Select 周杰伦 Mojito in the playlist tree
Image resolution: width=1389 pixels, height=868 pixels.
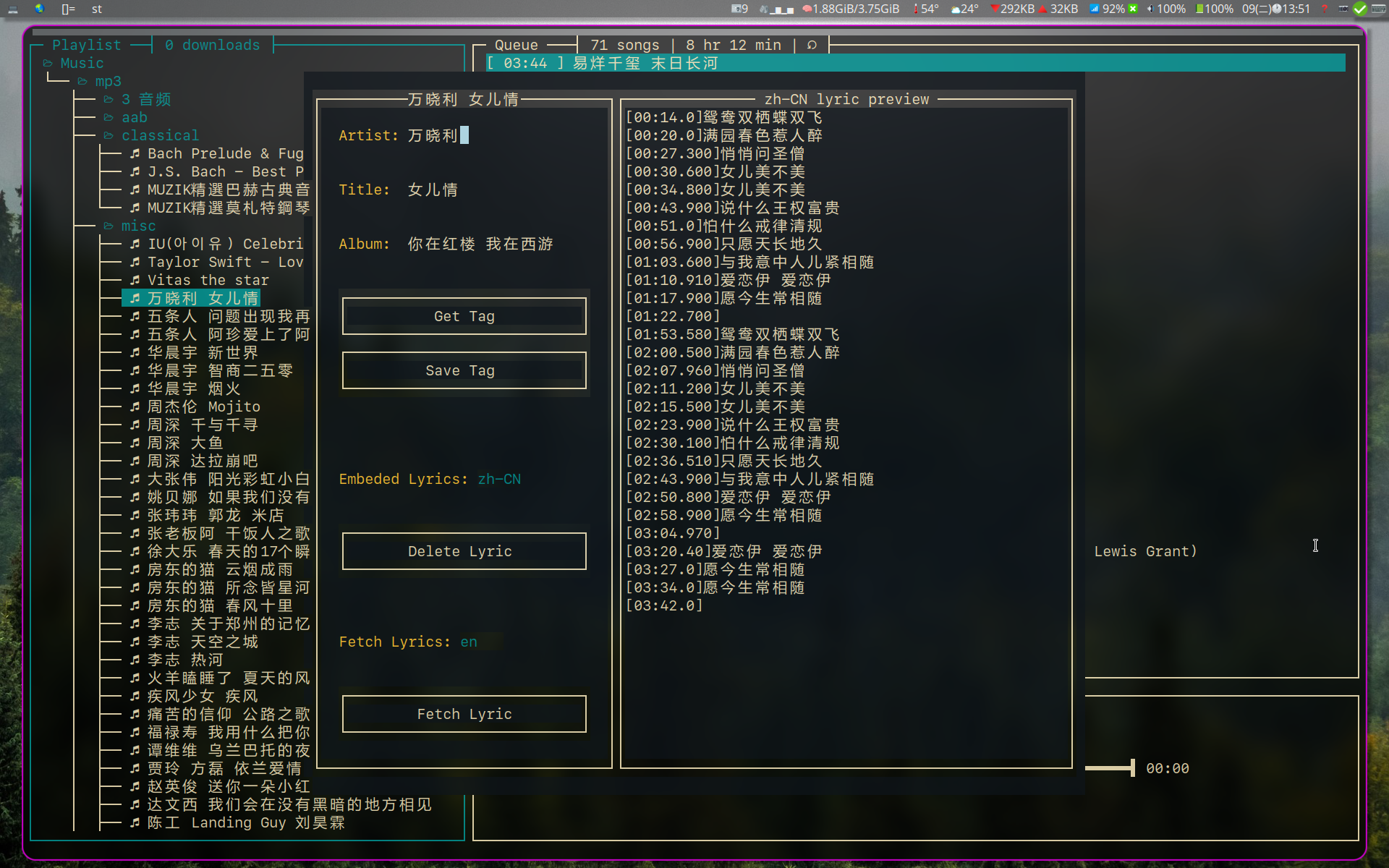pyautogui.click(x=203, y=407)
